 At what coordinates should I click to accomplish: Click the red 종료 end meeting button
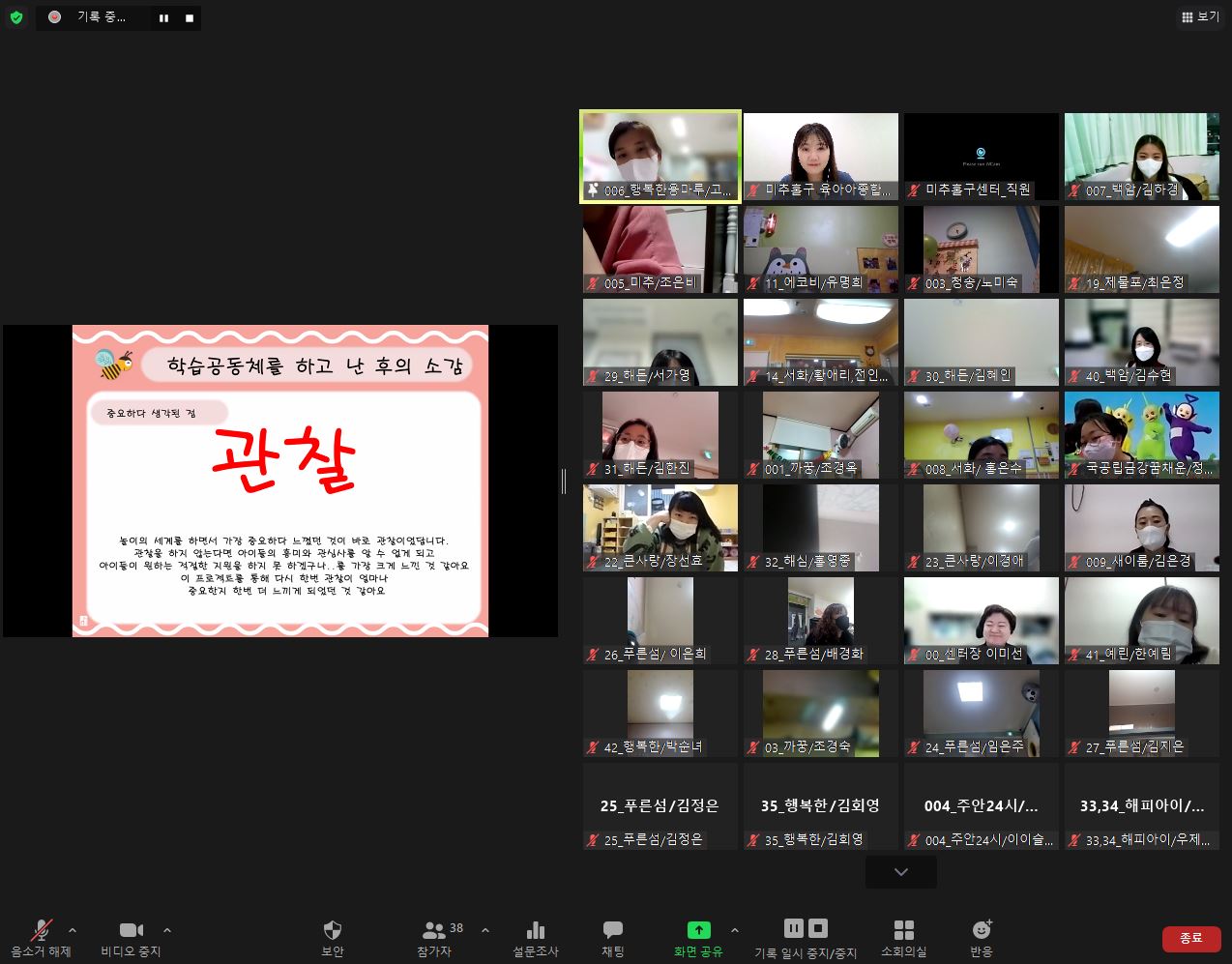(1190, 938)
